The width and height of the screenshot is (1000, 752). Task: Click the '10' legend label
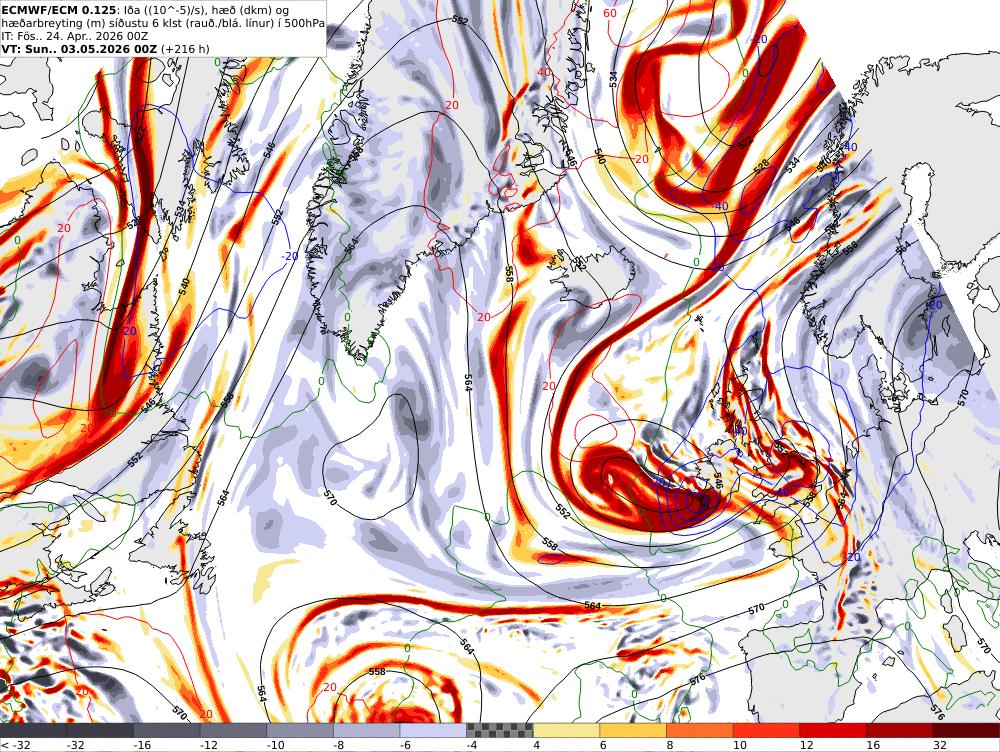coord(740,745)
